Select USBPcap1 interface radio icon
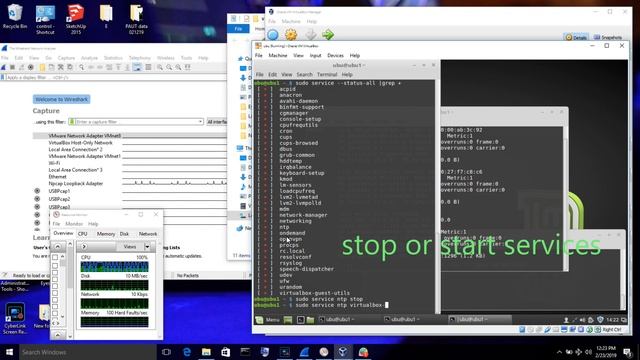The image size is (640, 360). (x=37, y=191)
